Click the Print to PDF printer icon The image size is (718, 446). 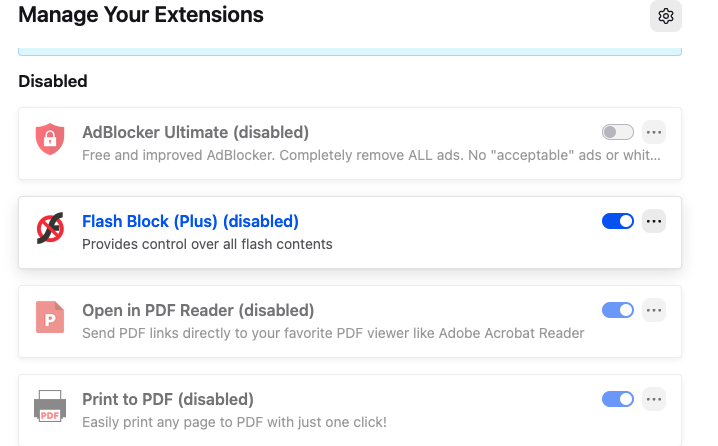[x=49, y=409]
